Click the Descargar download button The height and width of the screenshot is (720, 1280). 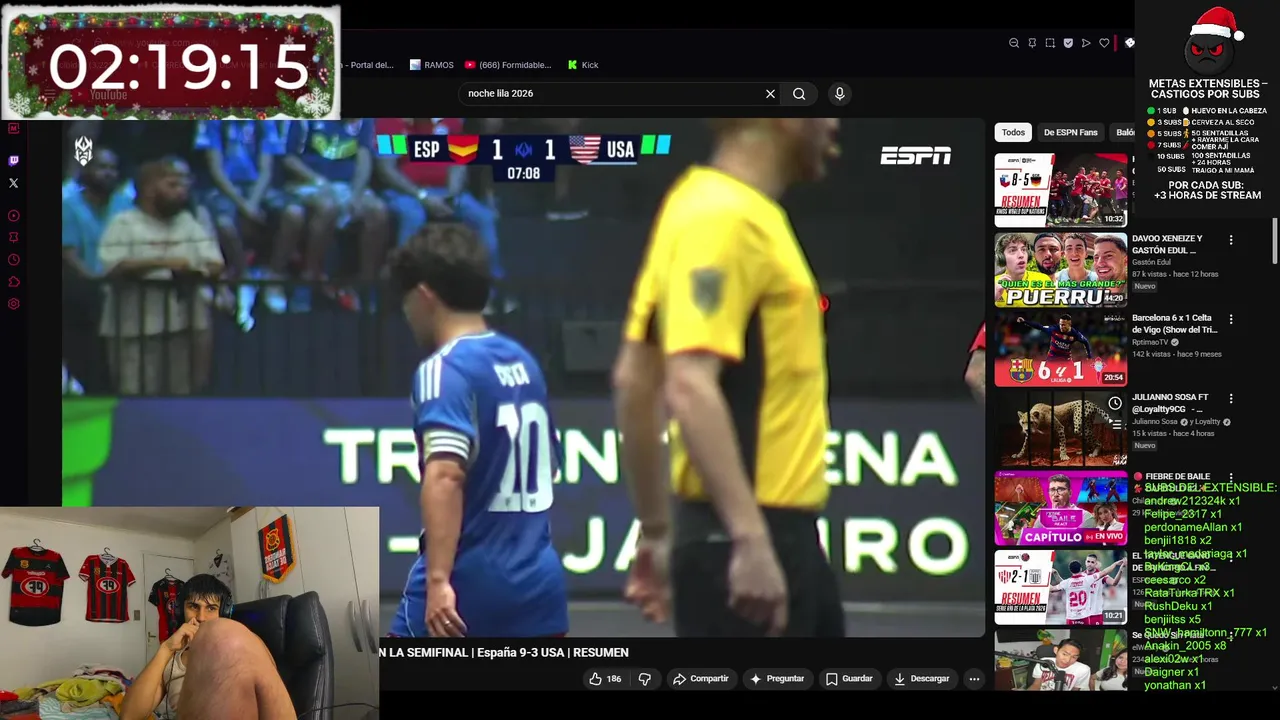click(921, 679)
